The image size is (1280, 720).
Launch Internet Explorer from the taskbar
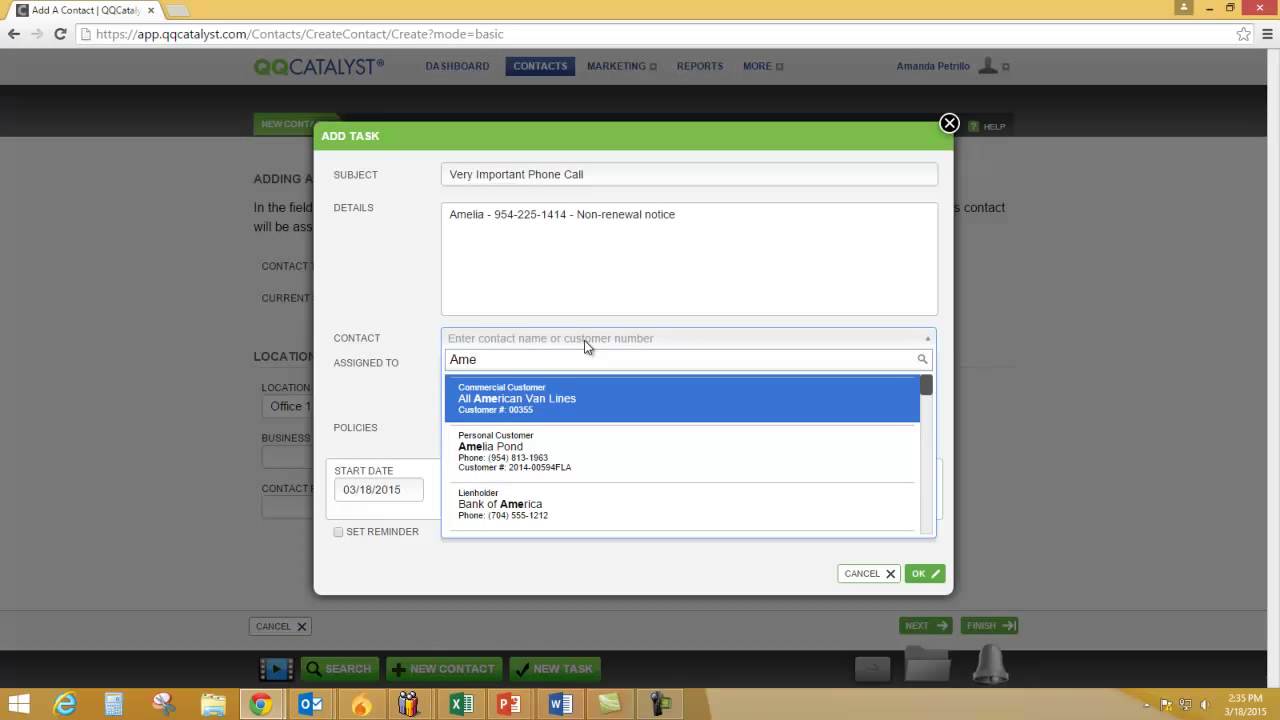(65, 704)
